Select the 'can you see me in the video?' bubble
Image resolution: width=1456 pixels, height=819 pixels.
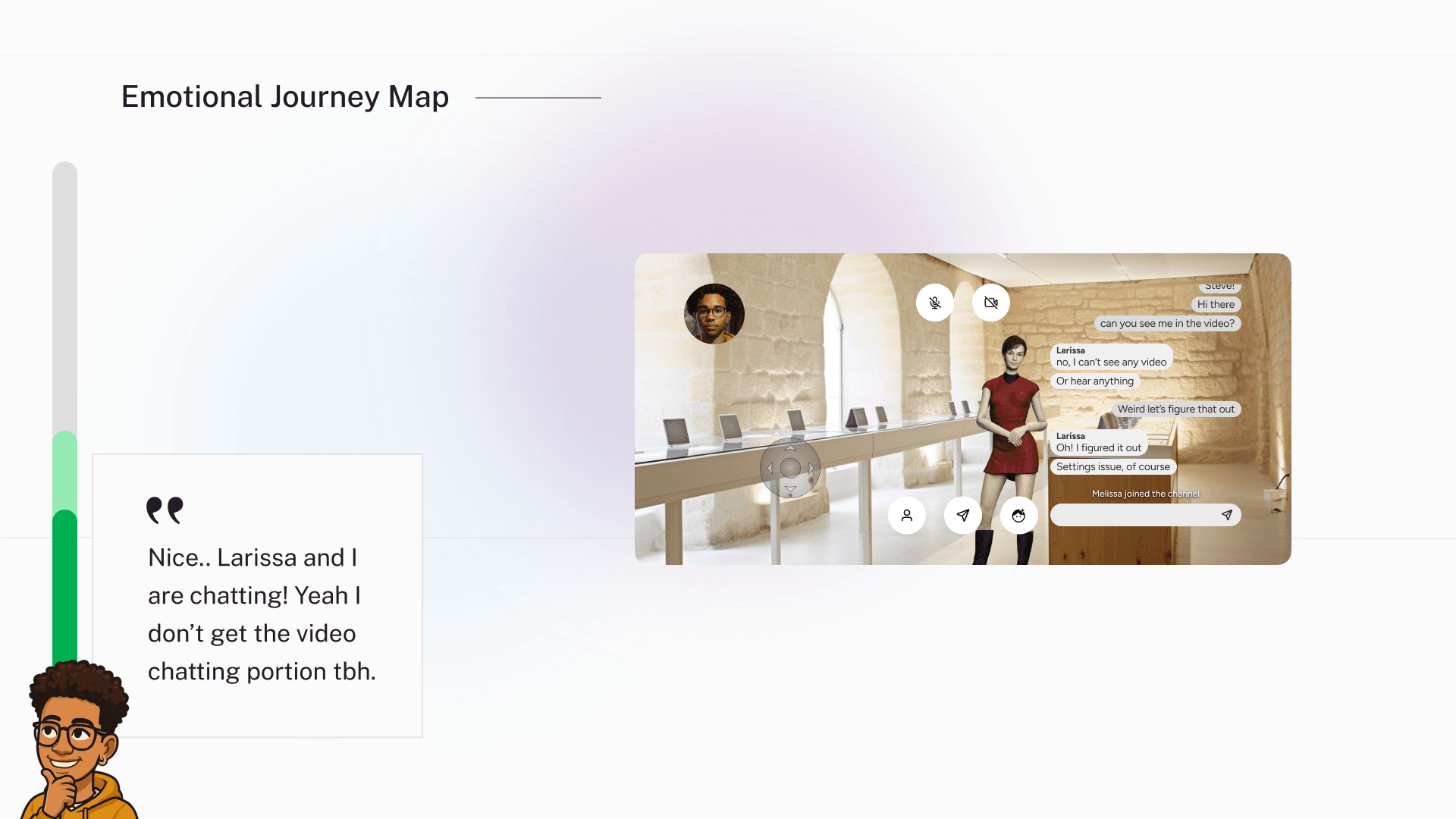[x=1166, y=324]
